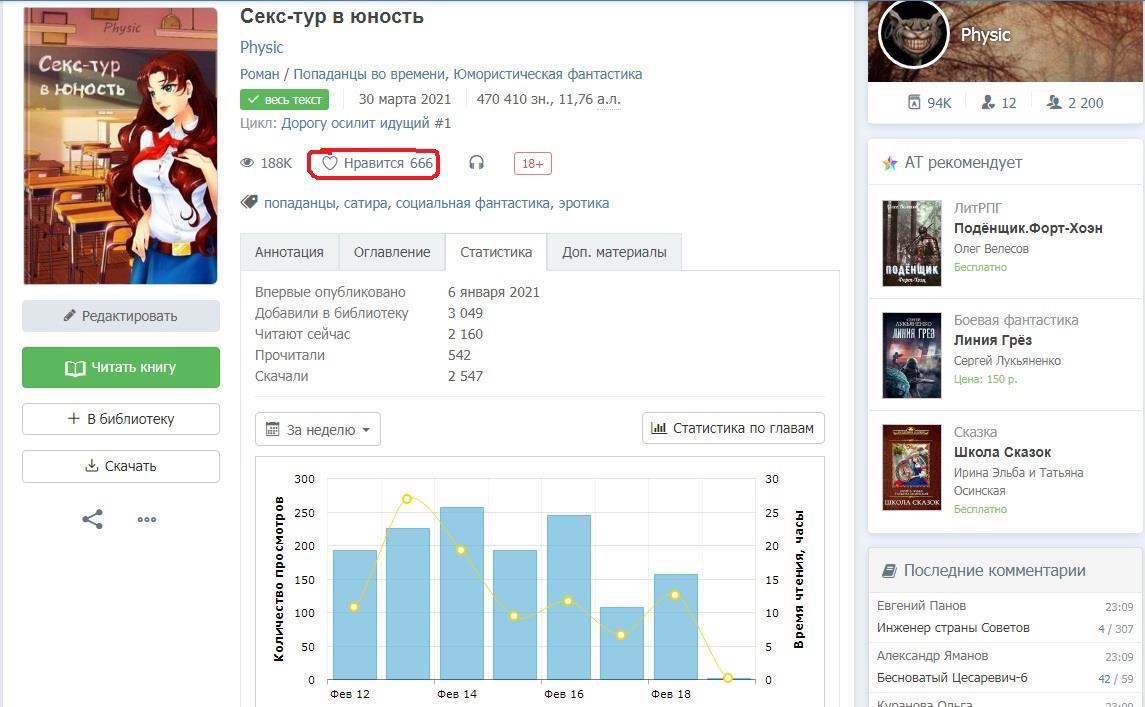Click the 'Скачать' download button
1145x707 pixels.
pos(121,466)
